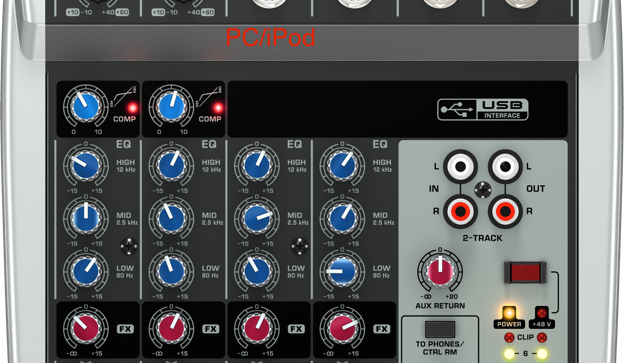Image resolution: width=624 pixels, height=363 pixels.
Task: Click the 2-TRACK OUT left white RCA jack
Action: point(505,166)
